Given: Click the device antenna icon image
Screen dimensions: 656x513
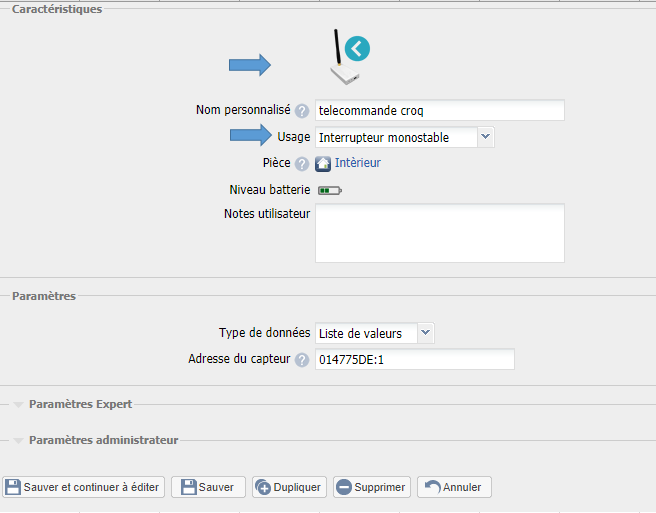Looking at the screenshot, I should [343, 63].
